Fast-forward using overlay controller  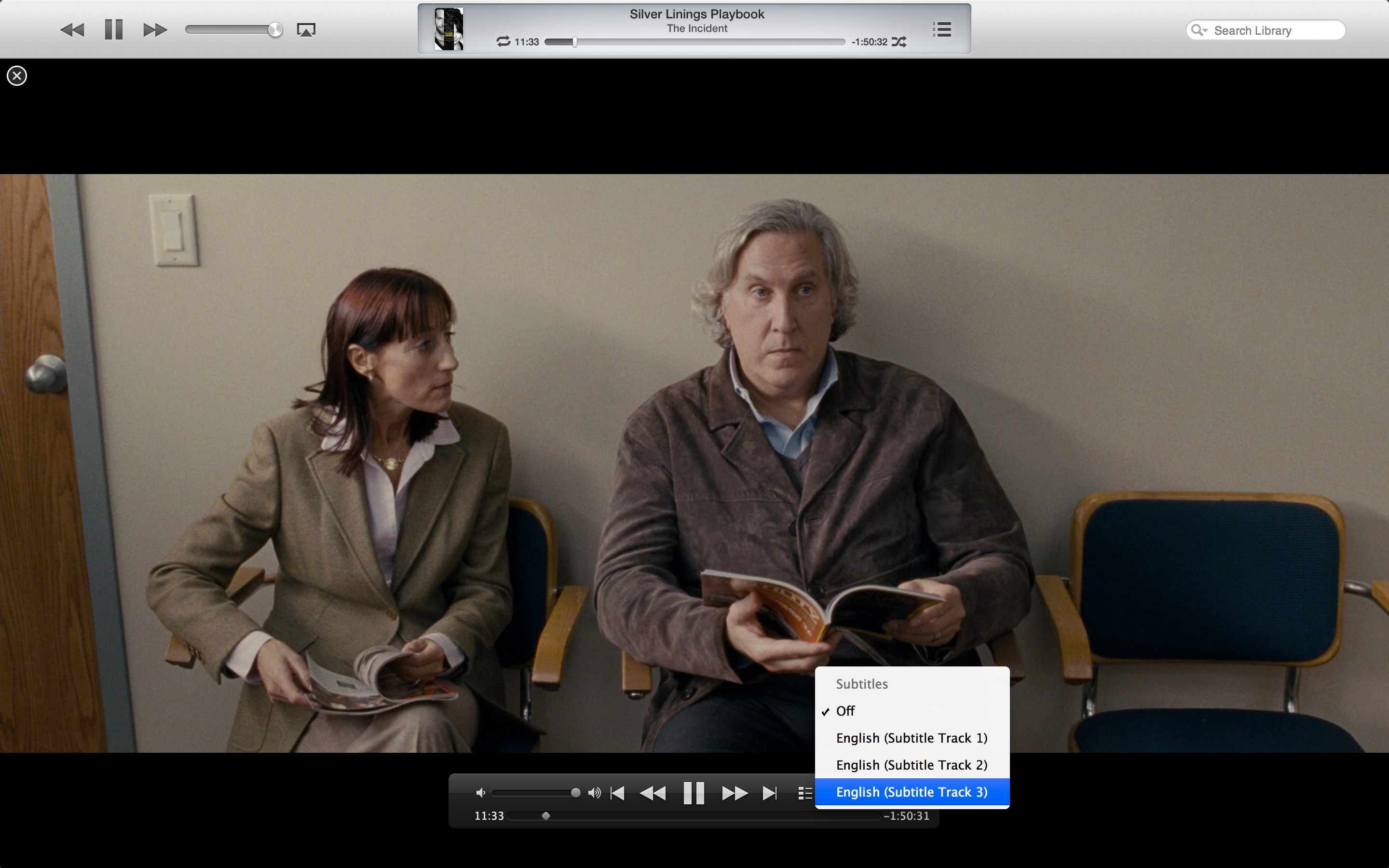[x=735, y=793]
